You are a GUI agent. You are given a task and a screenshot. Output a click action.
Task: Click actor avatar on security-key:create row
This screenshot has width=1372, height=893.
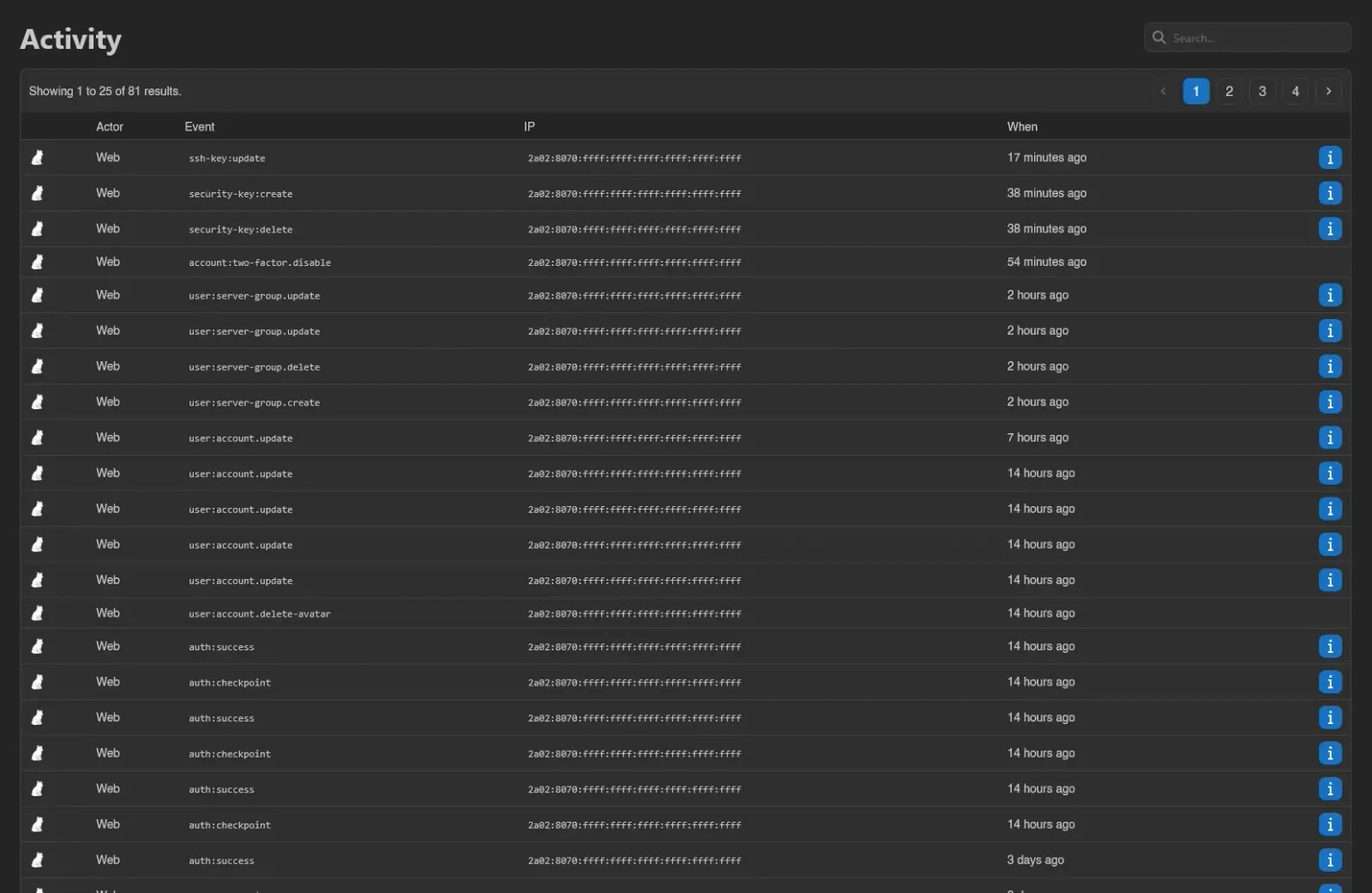pyautogui.click(x=38, y=193)
